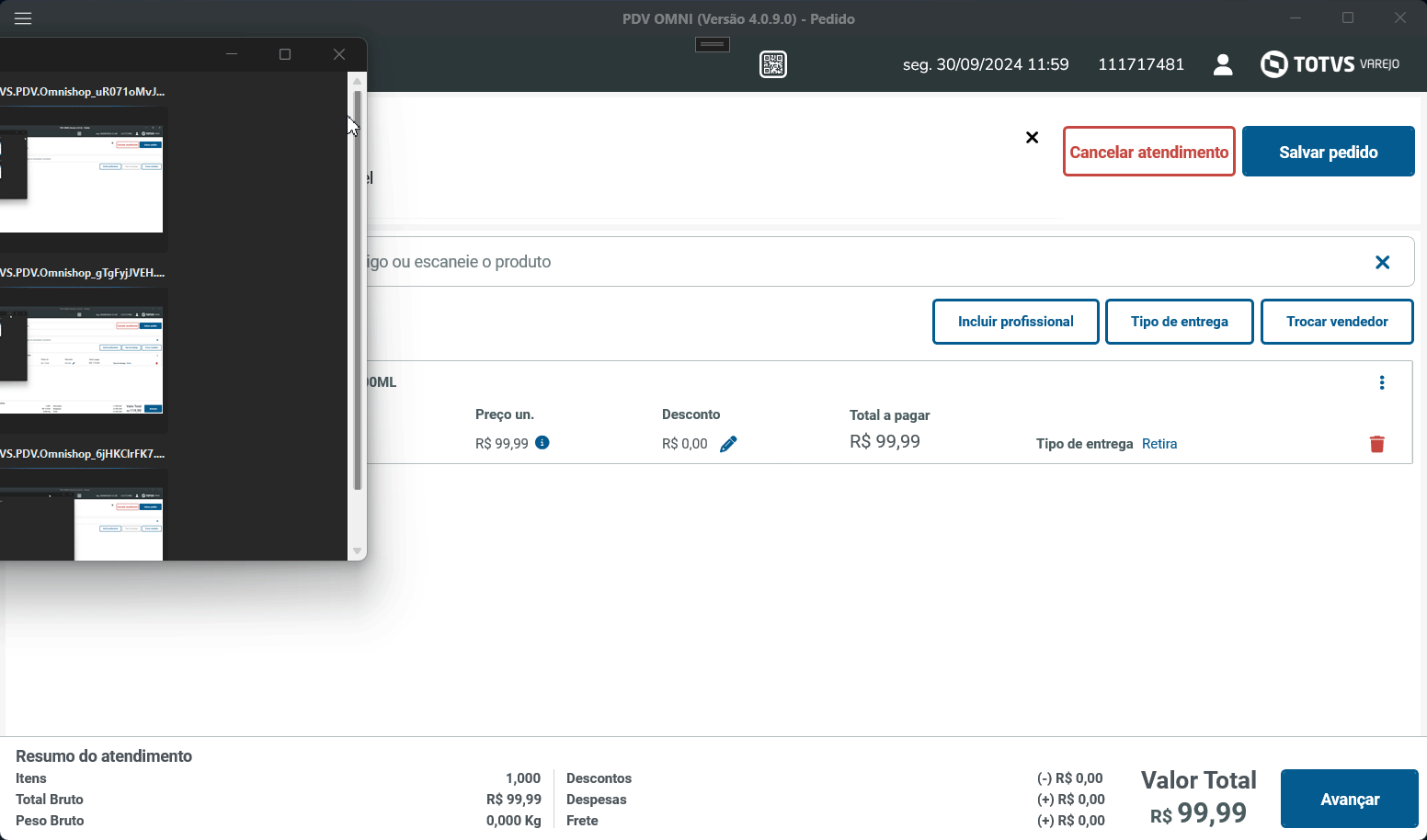The width and height of the screenshot is (1427, 840).
Task: Open the gTgFyjJVEH screenshot thumbnail
Action: 82,360
